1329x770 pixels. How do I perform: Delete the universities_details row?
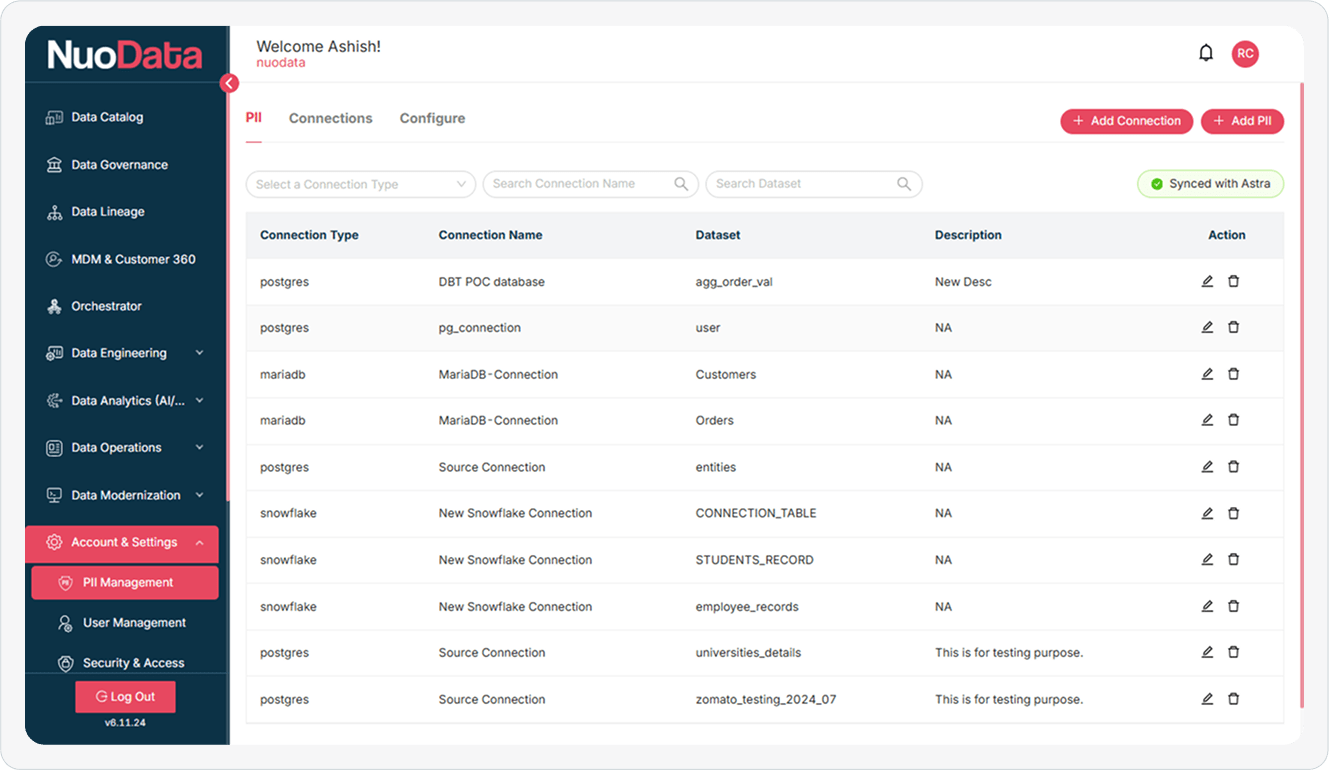pos(1233,652)
